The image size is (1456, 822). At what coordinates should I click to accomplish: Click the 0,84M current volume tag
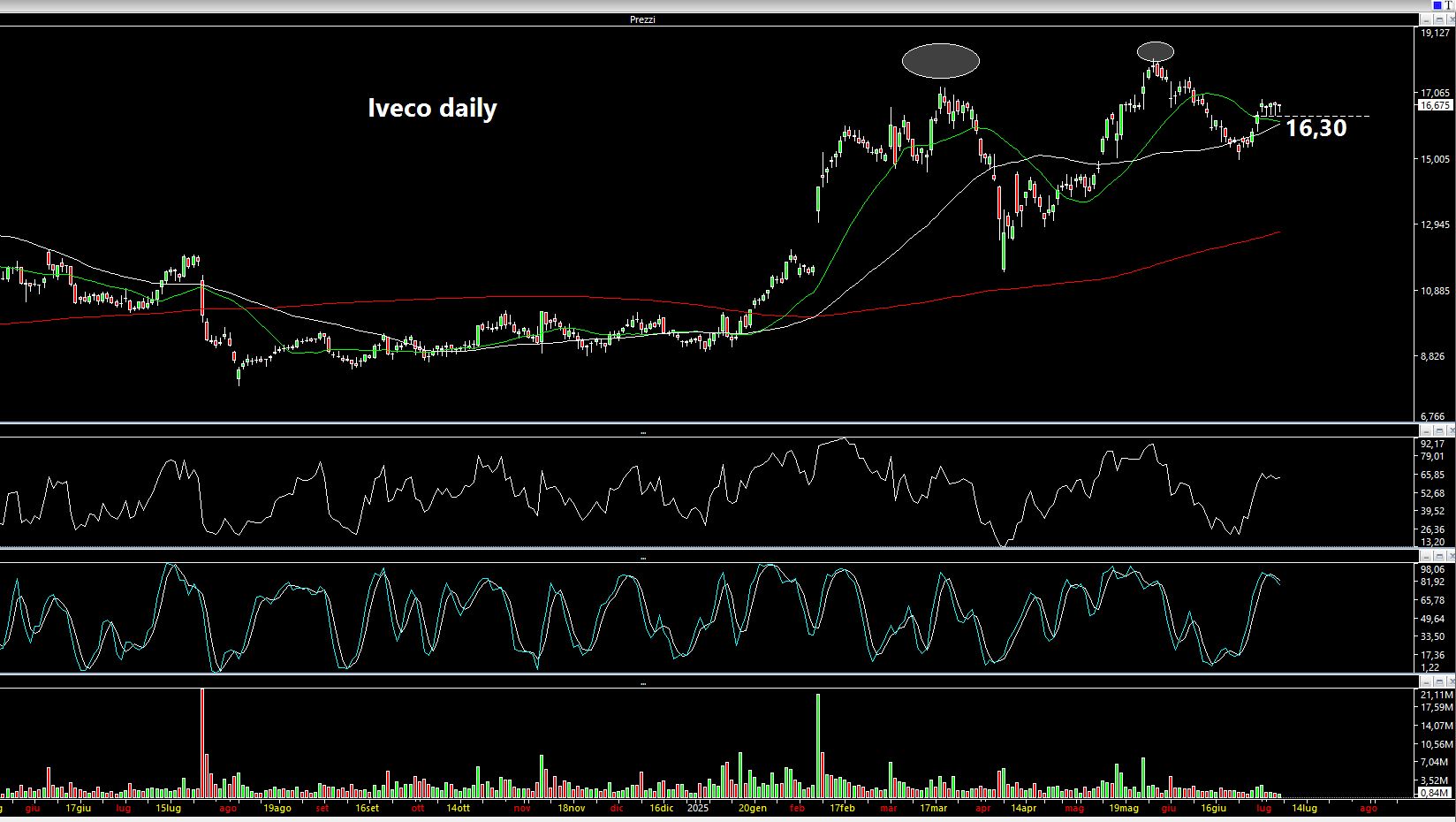(1434, 793)
